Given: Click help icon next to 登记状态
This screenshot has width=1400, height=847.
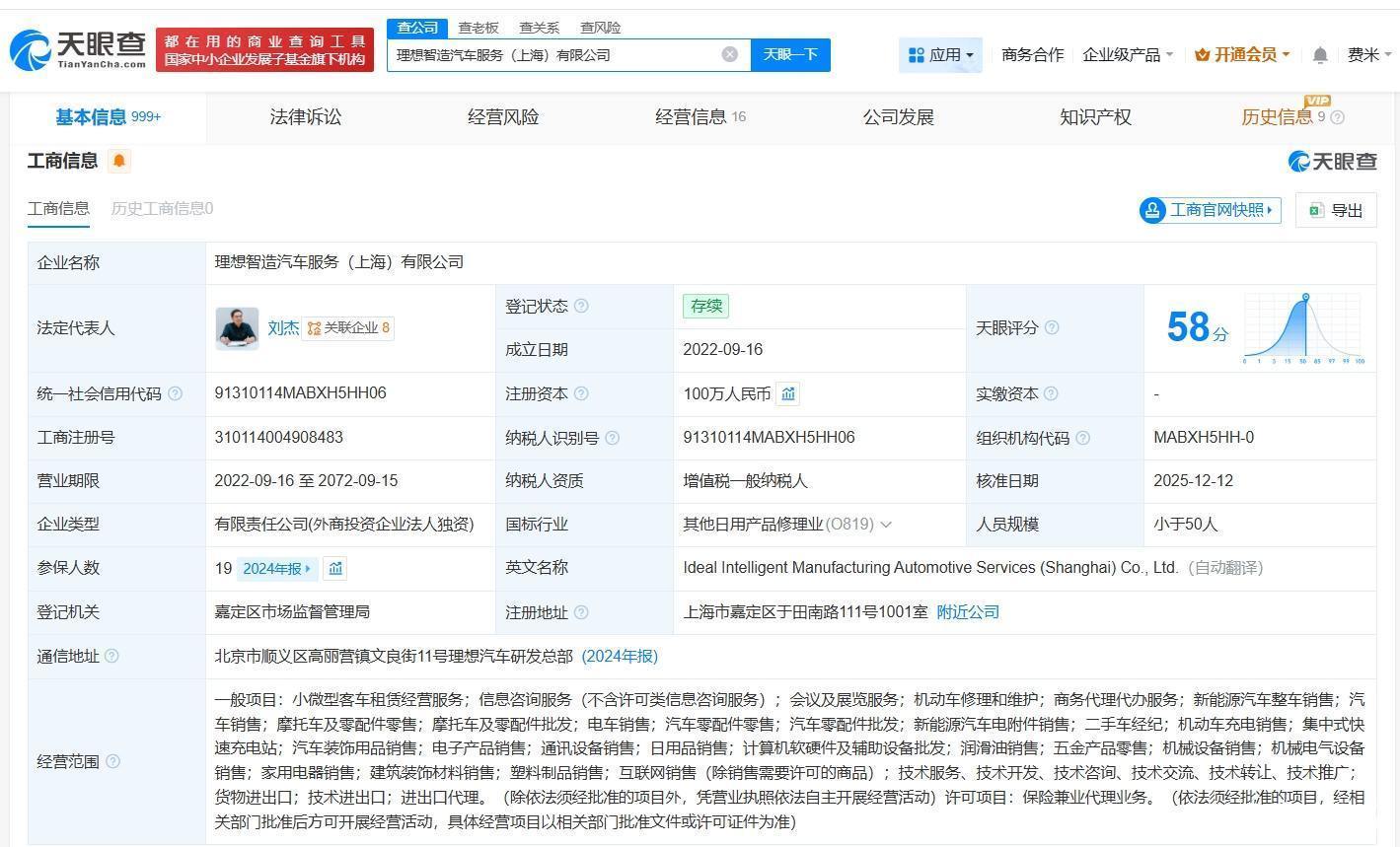Looking at the screenshot, I should [581, 307].
